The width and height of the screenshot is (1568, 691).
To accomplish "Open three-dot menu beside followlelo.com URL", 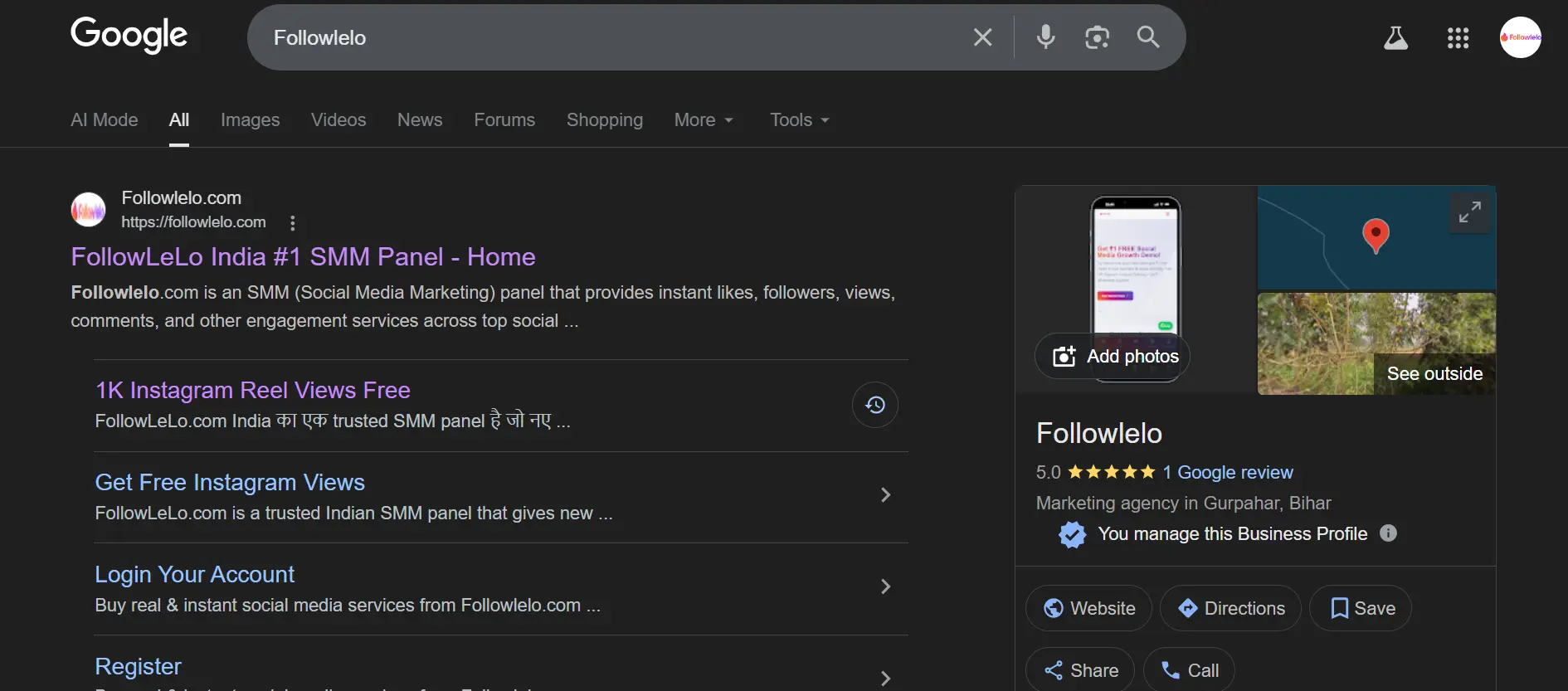I will 292,222.
